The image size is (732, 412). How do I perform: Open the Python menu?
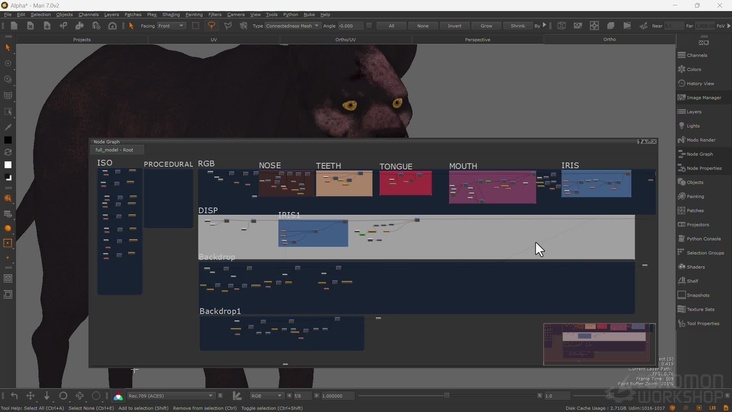pyautogui.click(x=290, y=14)
